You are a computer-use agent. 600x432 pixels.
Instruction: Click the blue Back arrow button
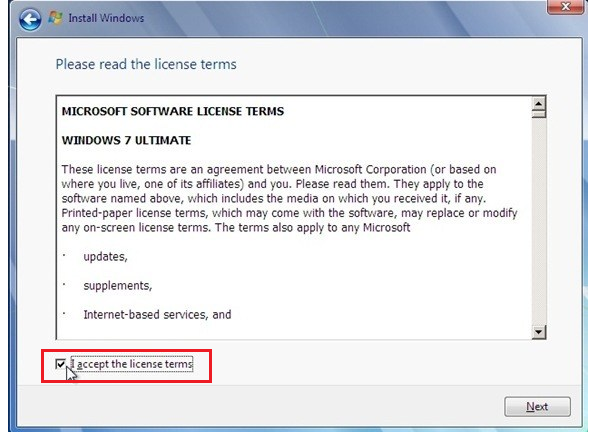click(30, 18)
